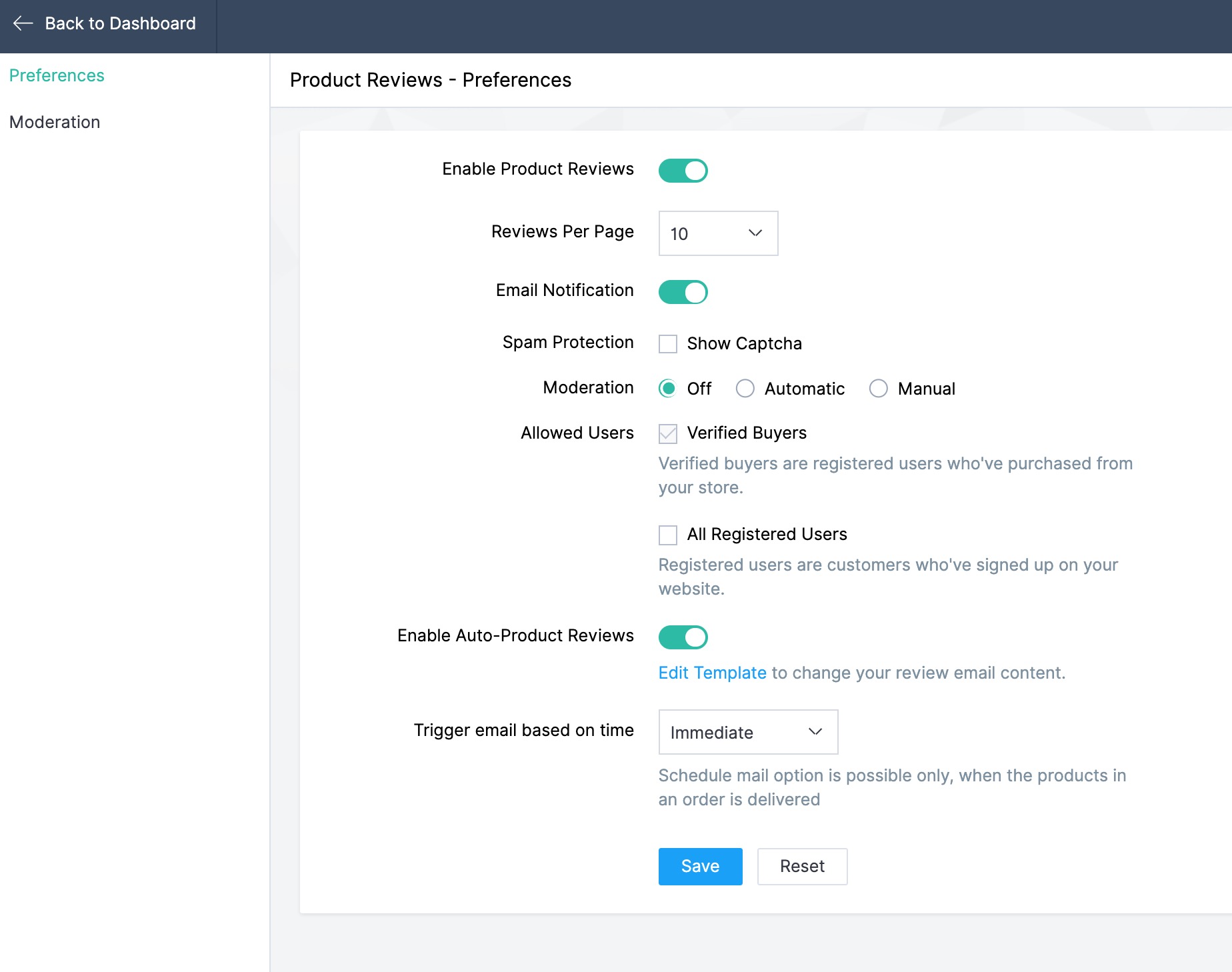This screenshot has height=972, width=1232.
Task: Expand Trigger email time dropdown
Action: 747,732
